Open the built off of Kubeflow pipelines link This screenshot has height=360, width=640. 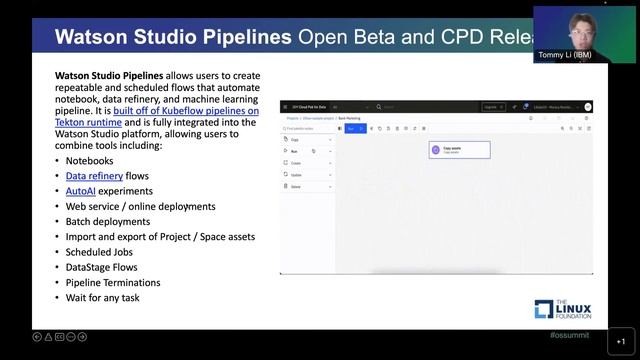[x=186, y=111]
